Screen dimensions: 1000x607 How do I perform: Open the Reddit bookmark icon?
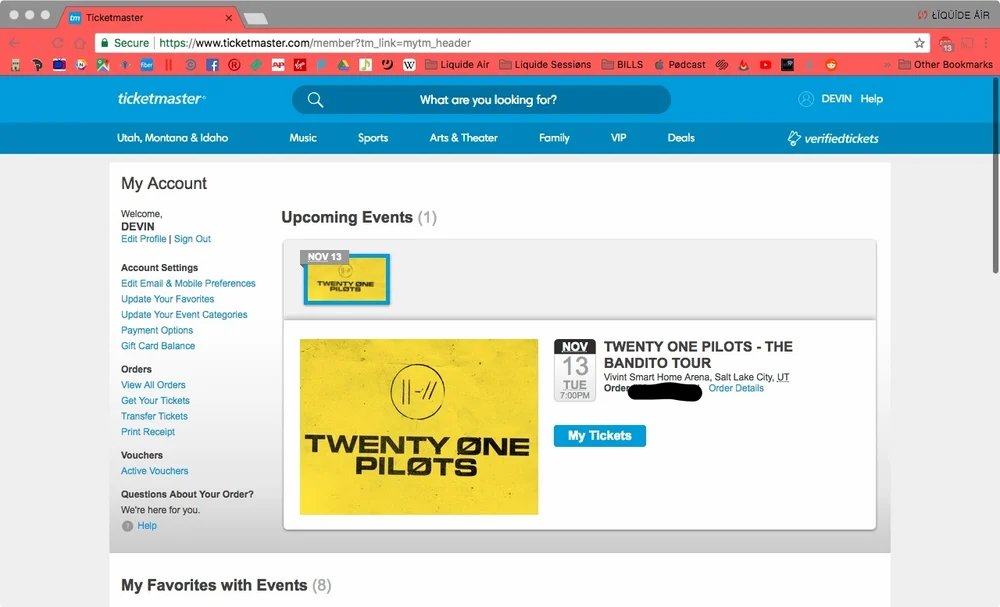coord(831,64)
